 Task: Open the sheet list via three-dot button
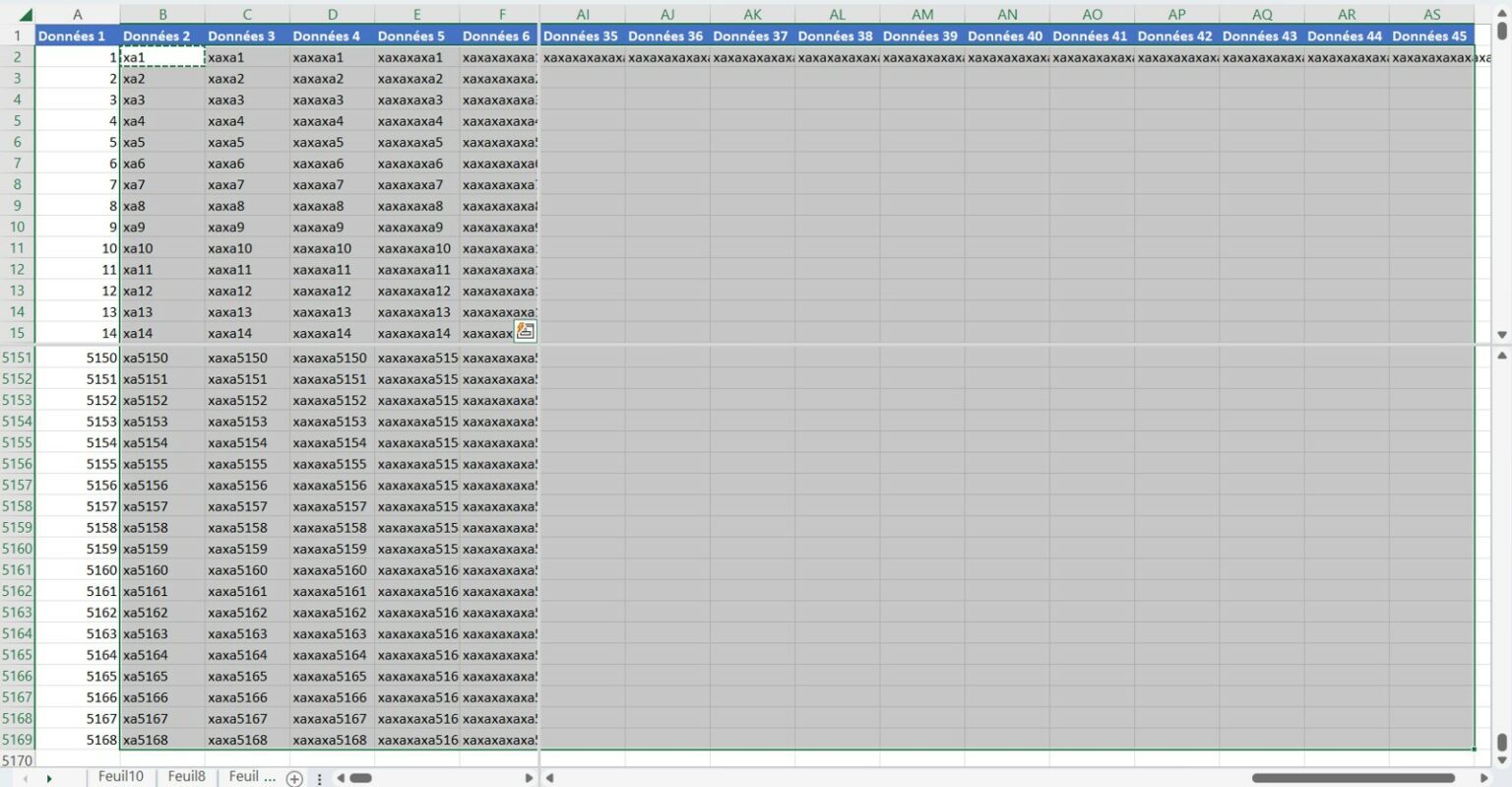[319, 777]
